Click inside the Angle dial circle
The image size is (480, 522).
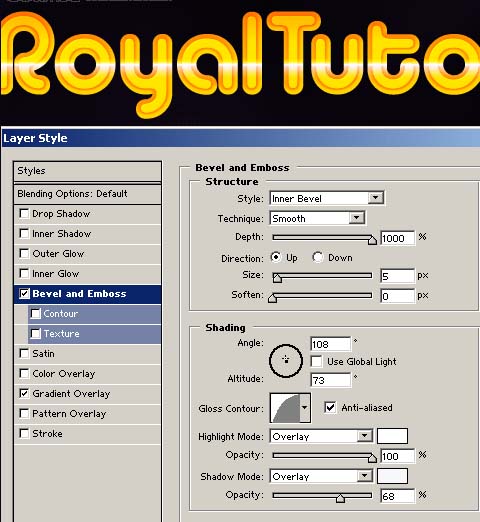click(x=286, y=361)
